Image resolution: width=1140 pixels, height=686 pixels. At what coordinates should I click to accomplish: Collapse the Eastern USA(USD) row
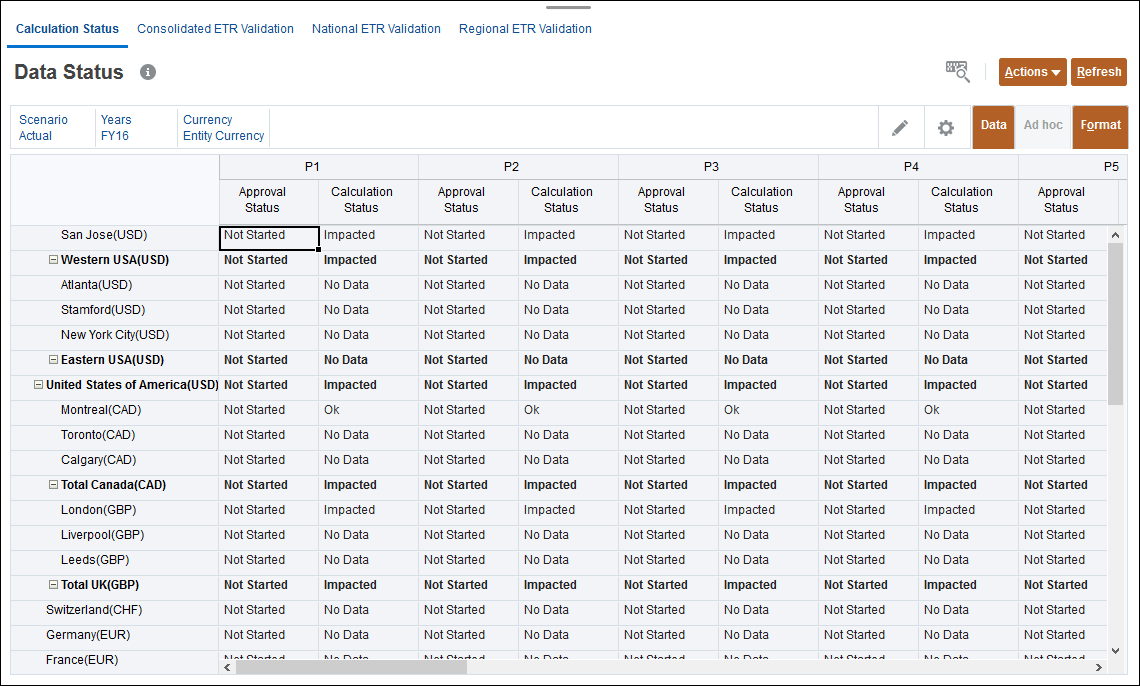coord(53,360)
